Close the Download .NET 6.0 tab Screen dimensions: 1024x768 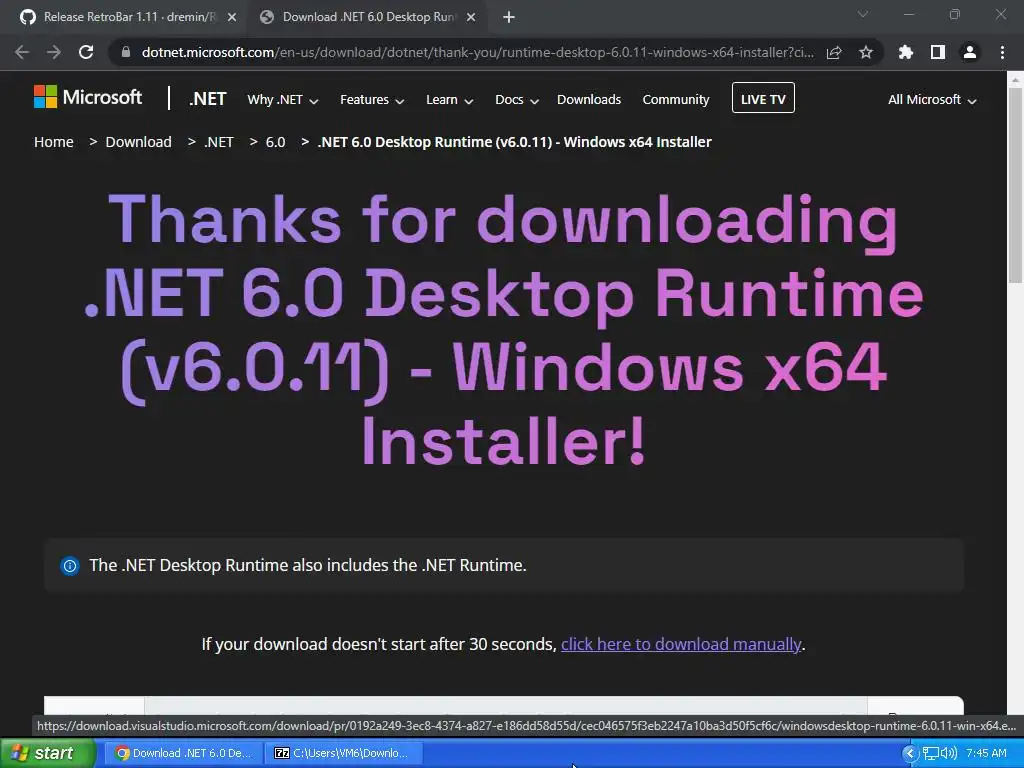click(471, 18)
